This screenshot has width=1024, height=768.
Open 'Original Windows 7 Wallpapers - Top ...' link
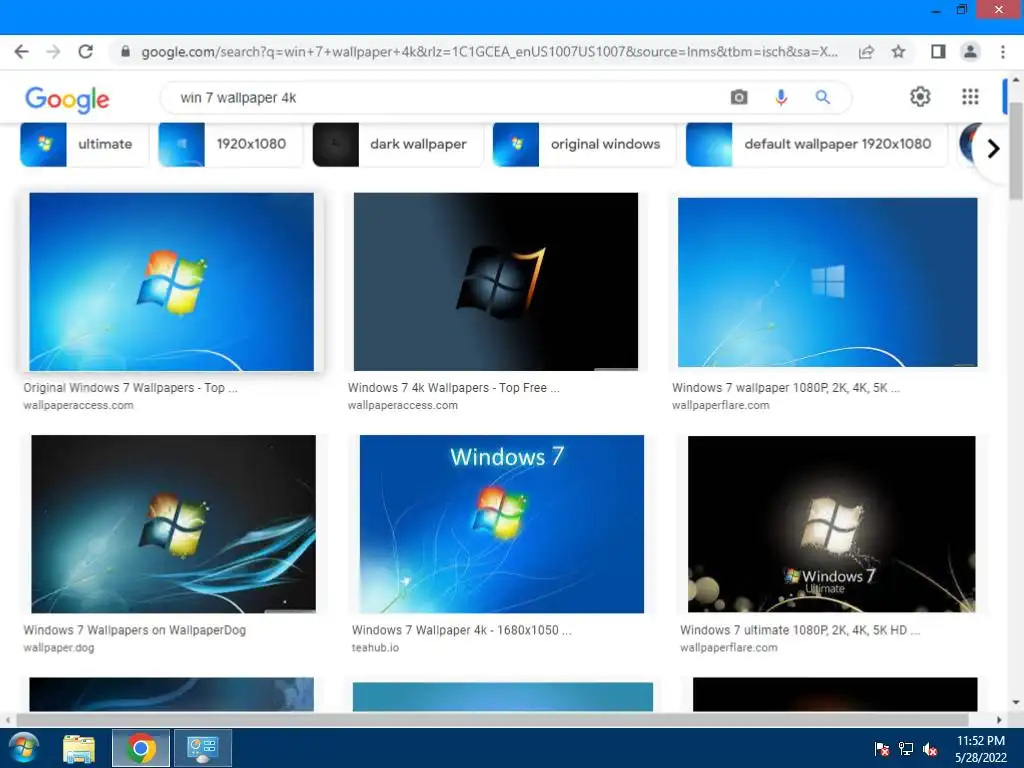[x=131, y=387]
